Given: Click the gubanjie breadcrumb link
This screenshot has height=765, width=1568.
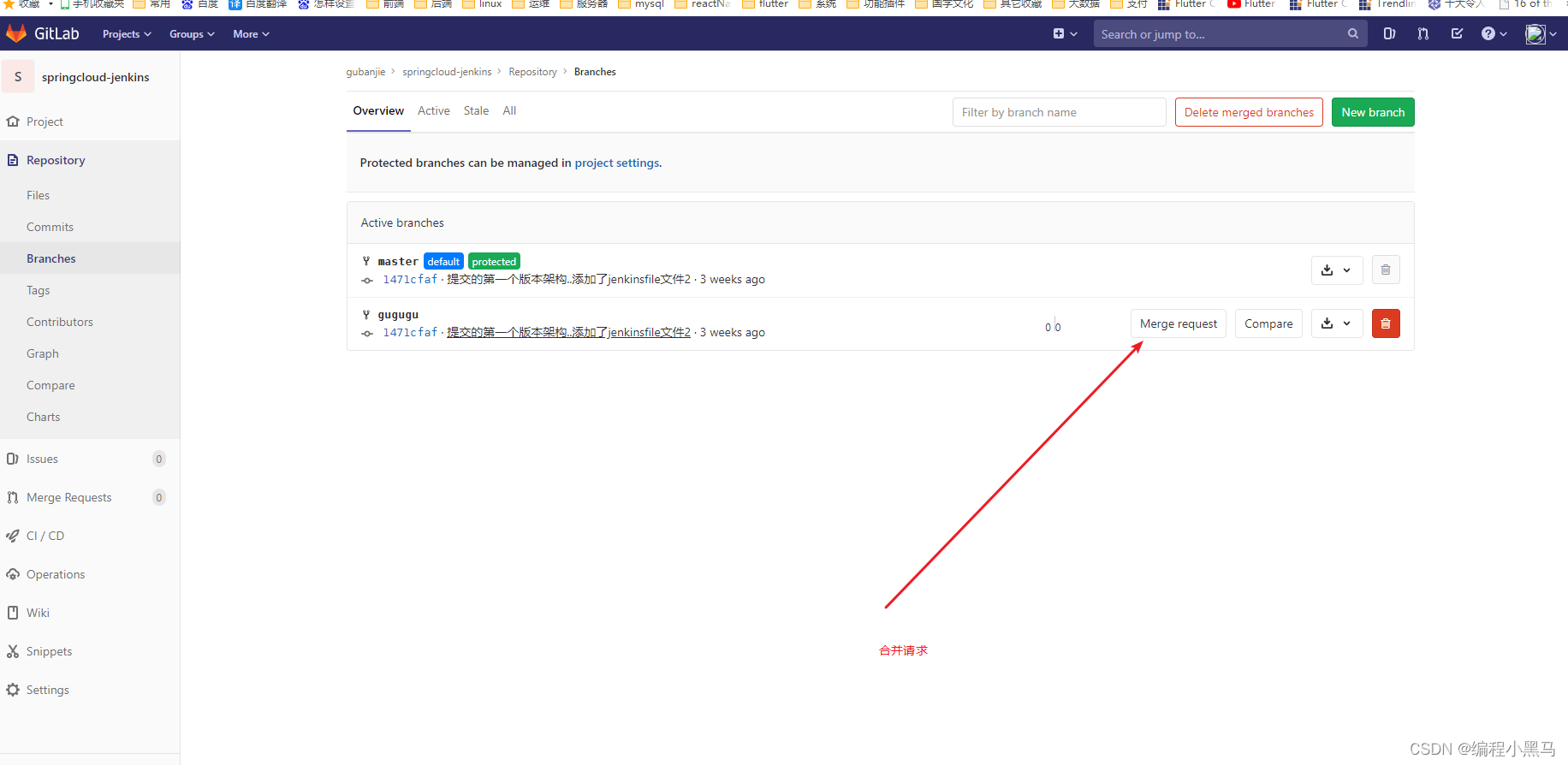Looking at the screenshot, I should click(x=365, y=72).
